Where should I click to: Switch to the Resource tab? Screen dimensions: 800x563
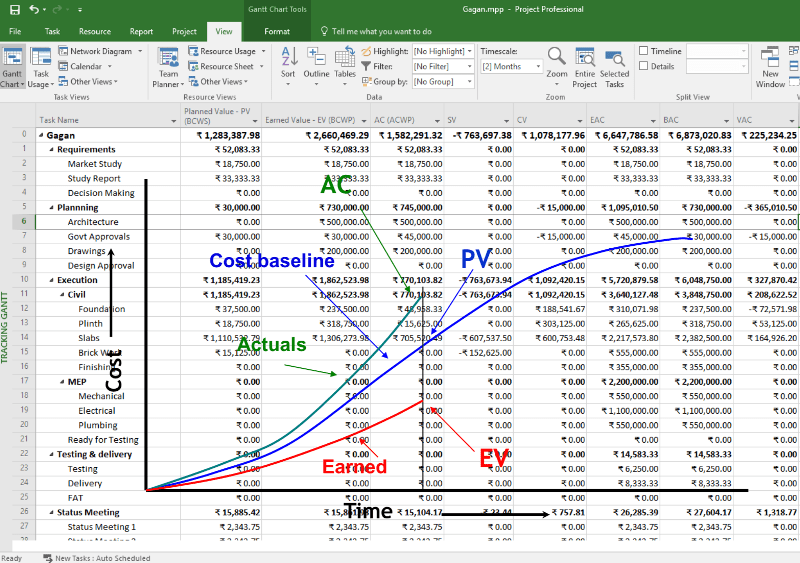(x=95, y=32)
